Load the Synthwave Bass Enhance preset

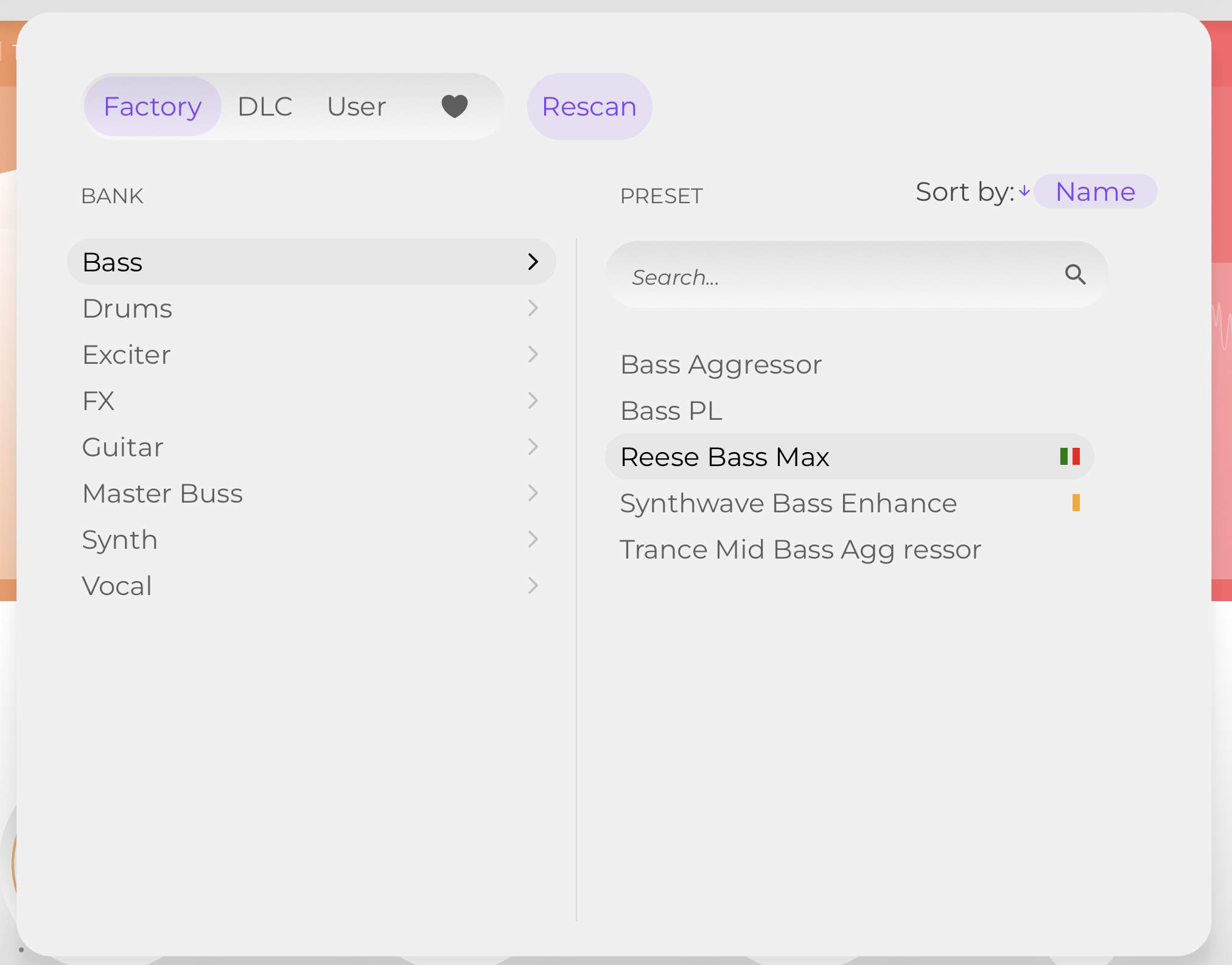[850, 503]
